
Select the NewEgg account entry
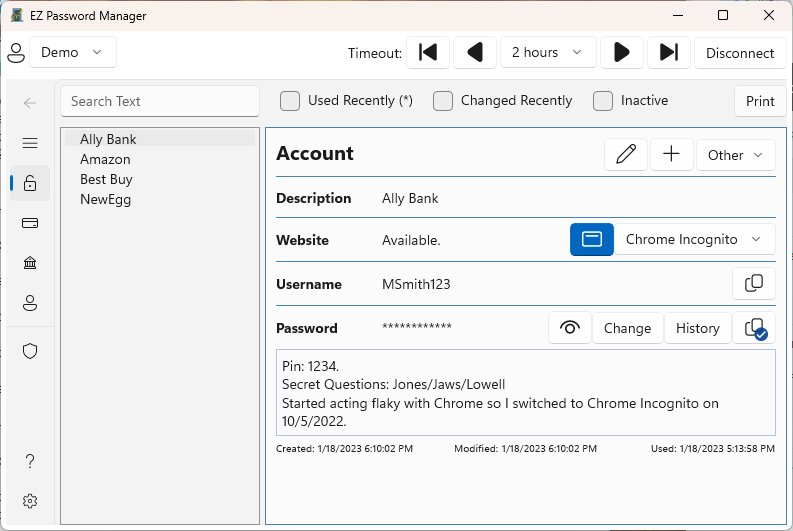click(105, 199)
